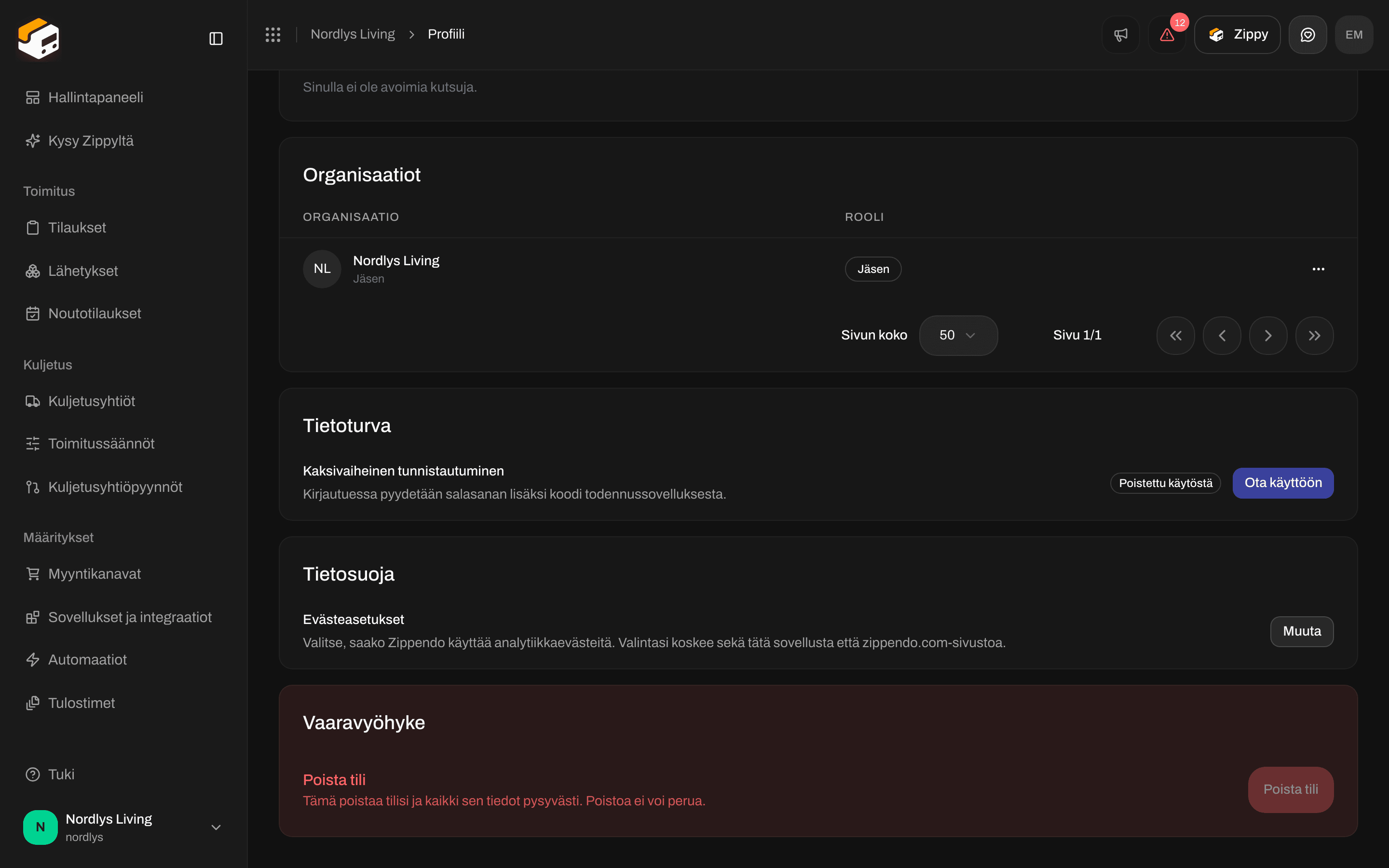Click the Profiili breadcrumb
Viewport: 1389px width, 868px height.
pos(446,34)
